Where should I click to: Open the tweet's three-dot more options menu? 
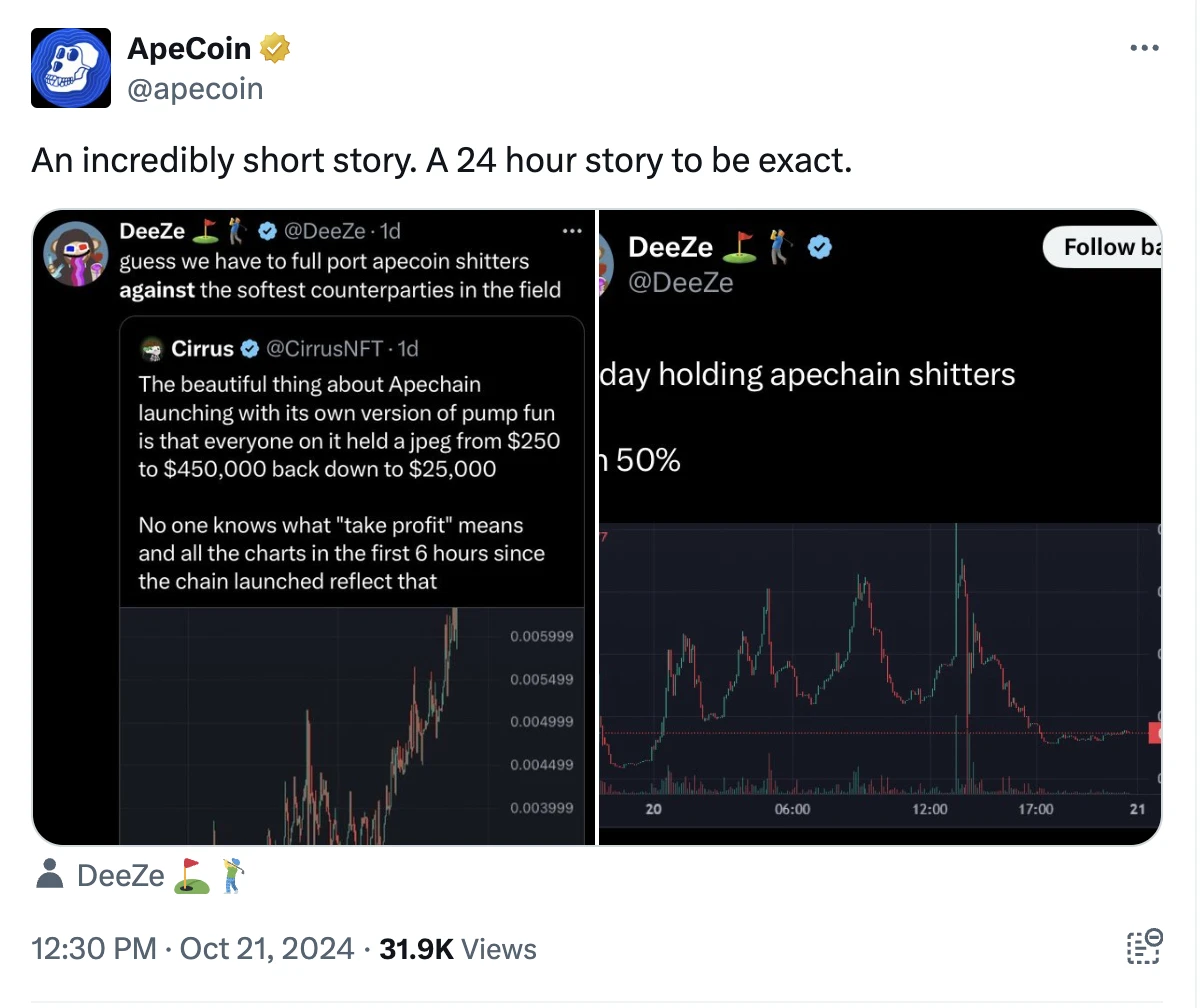click(1144, 48)
